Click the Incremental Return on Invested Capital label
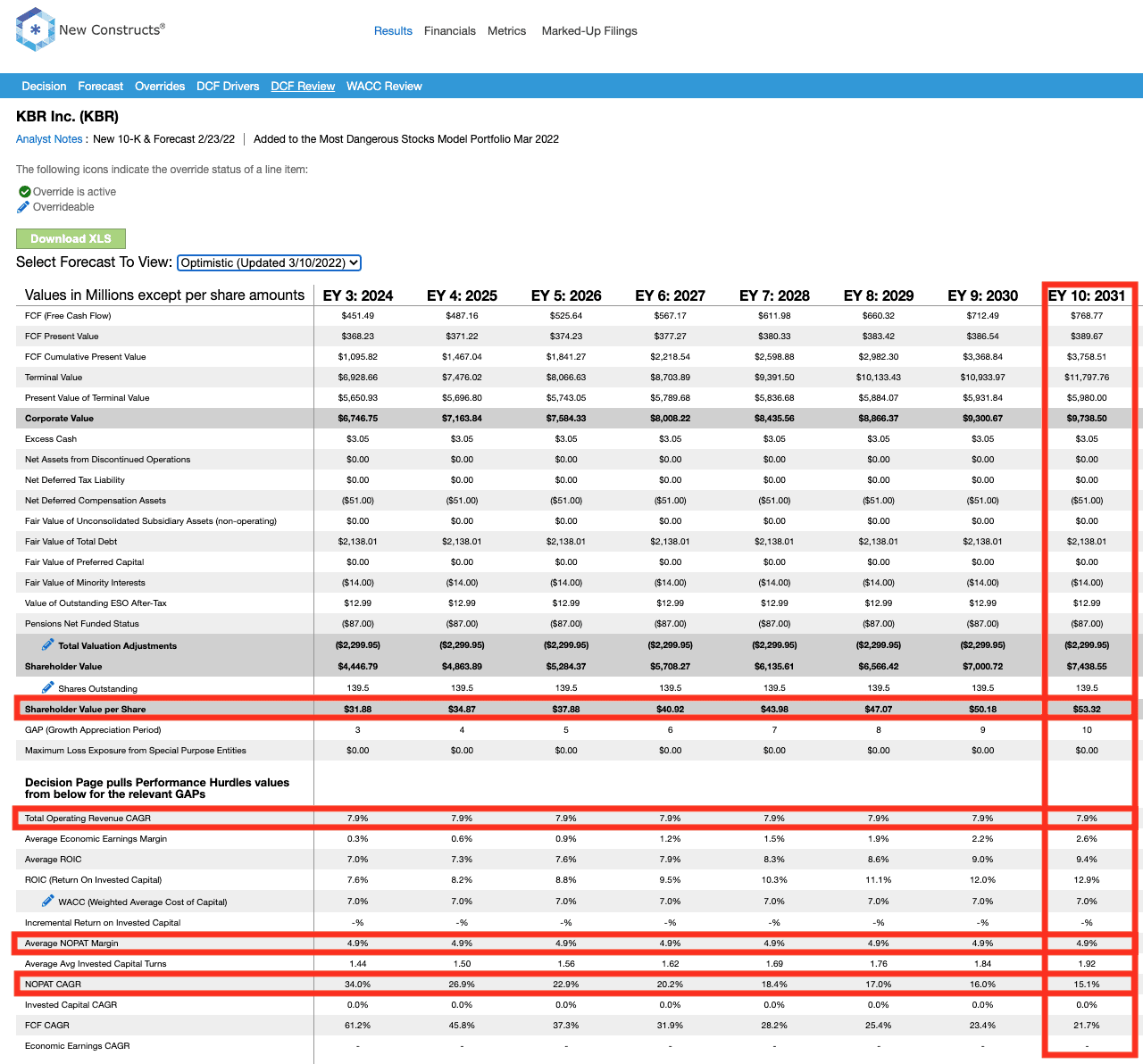 103,923
